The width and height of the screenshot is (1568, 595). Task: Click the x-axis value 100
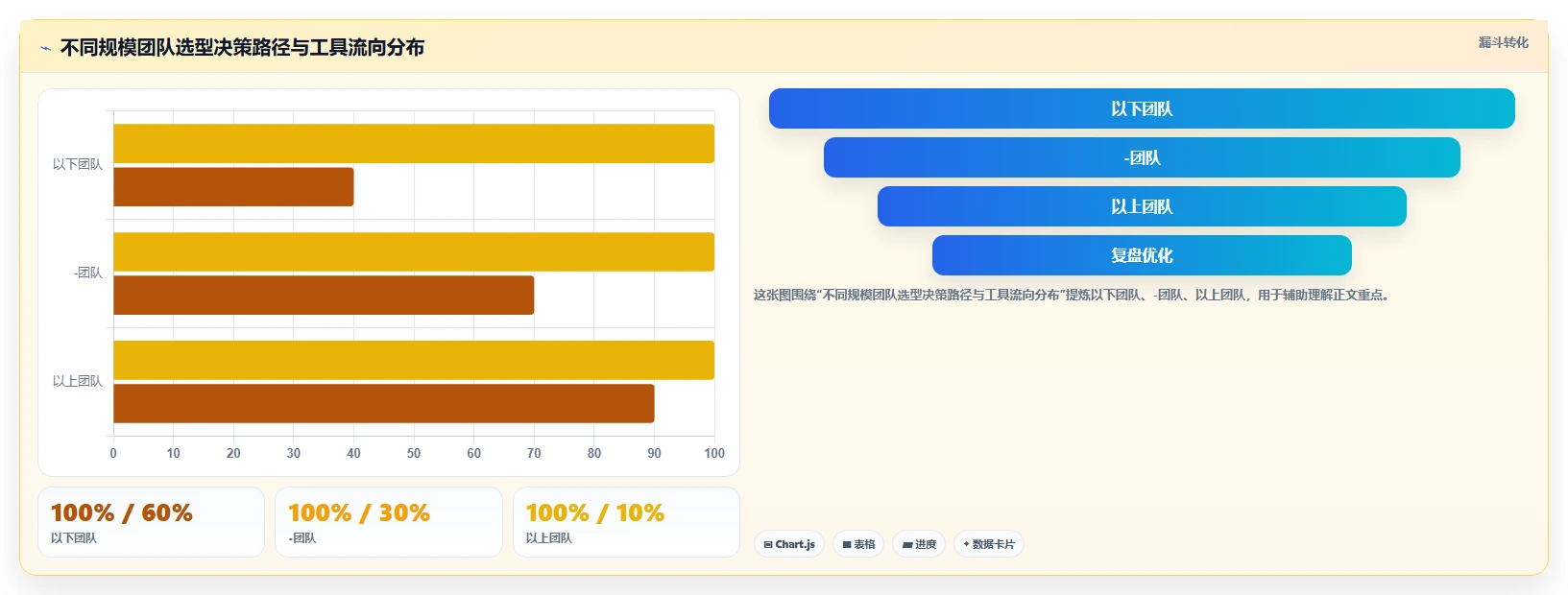point(714,453)
